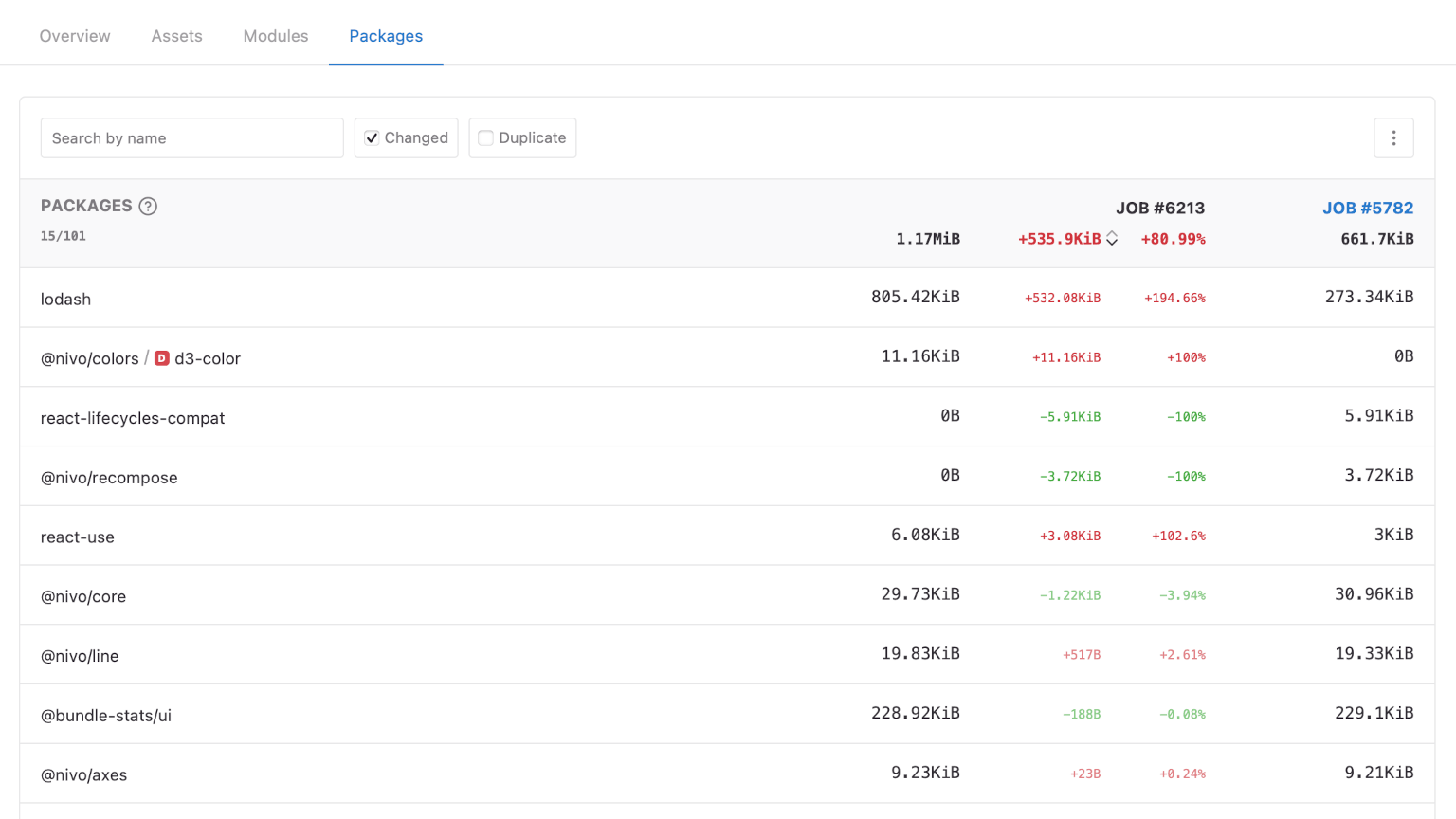The image size is (1456, 819).
Task: Switch to the Overview tab
Action: (x=74, y=36)
